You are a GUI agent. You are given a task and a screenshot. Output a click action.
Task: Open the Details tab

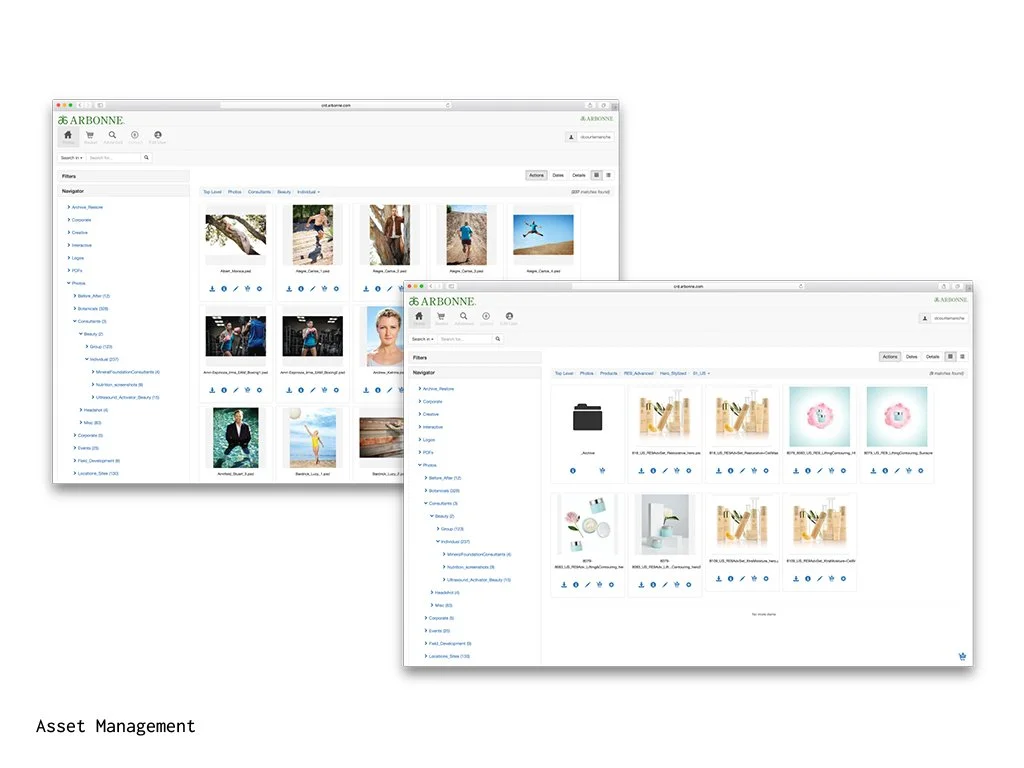coord(933,357)
